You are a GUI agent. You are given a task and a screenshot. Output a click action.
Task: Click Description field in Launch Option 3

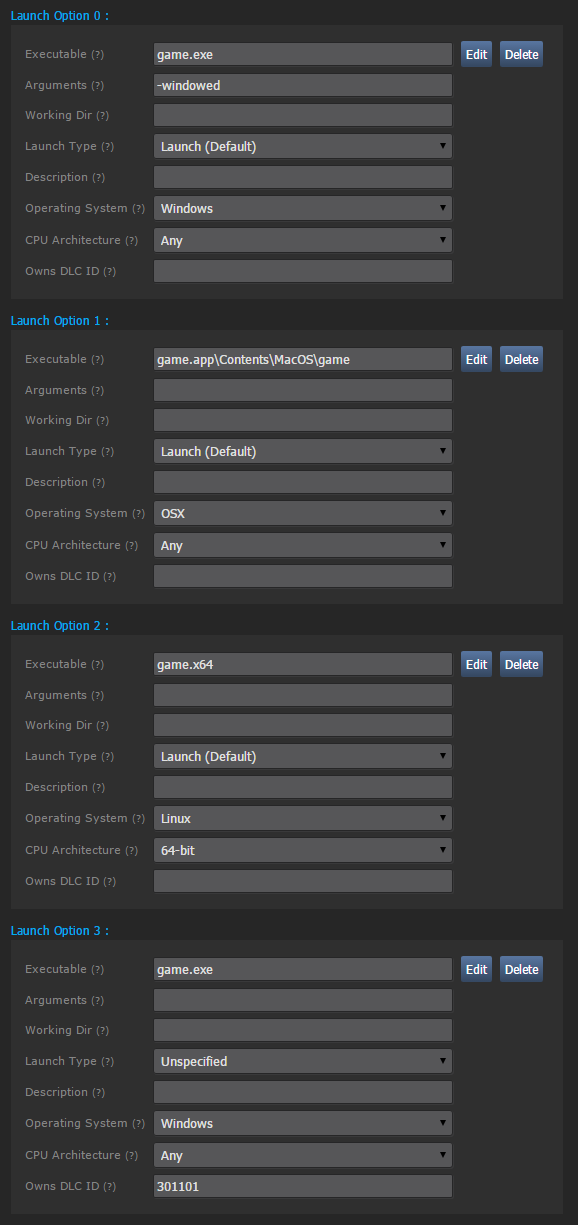[303, 1092]
